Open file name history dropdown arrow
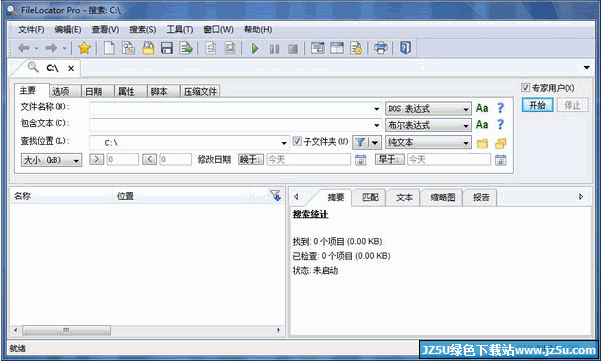This screenshot has width=602, height=362. click(x=377, y=109)
